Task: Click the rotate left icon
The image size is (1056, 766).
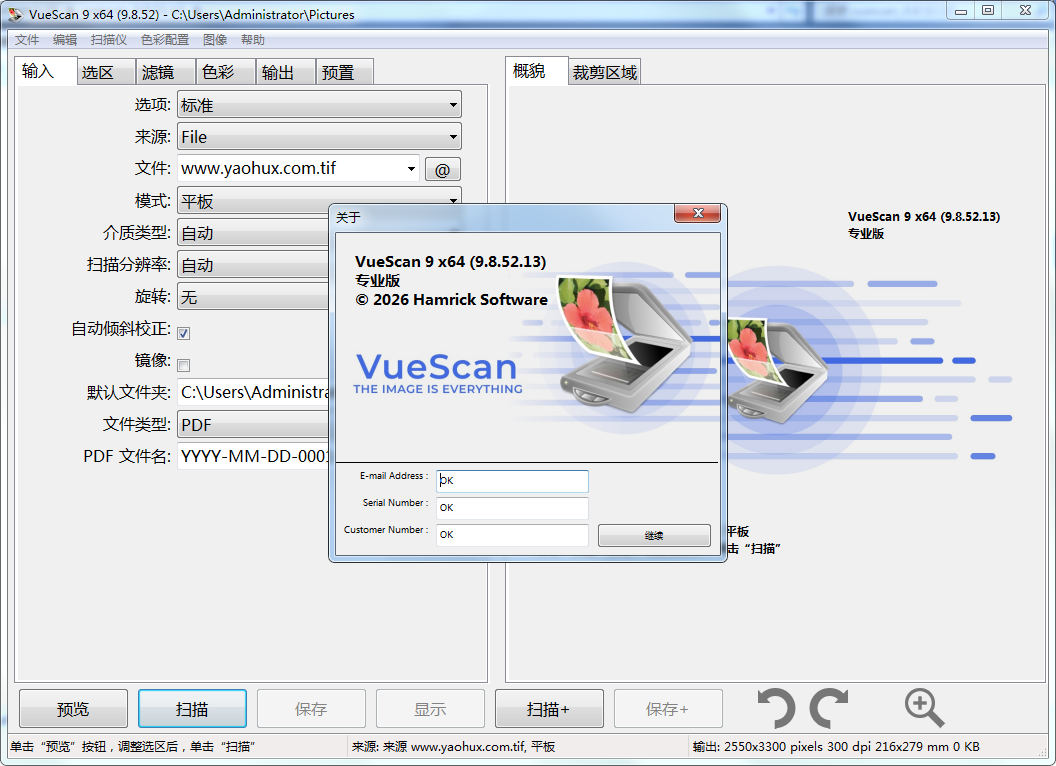Action: pos(778,708)
